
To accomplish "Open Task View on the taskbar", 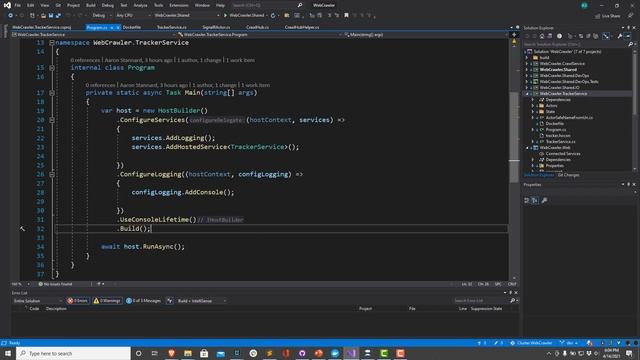I will (155, 353).
